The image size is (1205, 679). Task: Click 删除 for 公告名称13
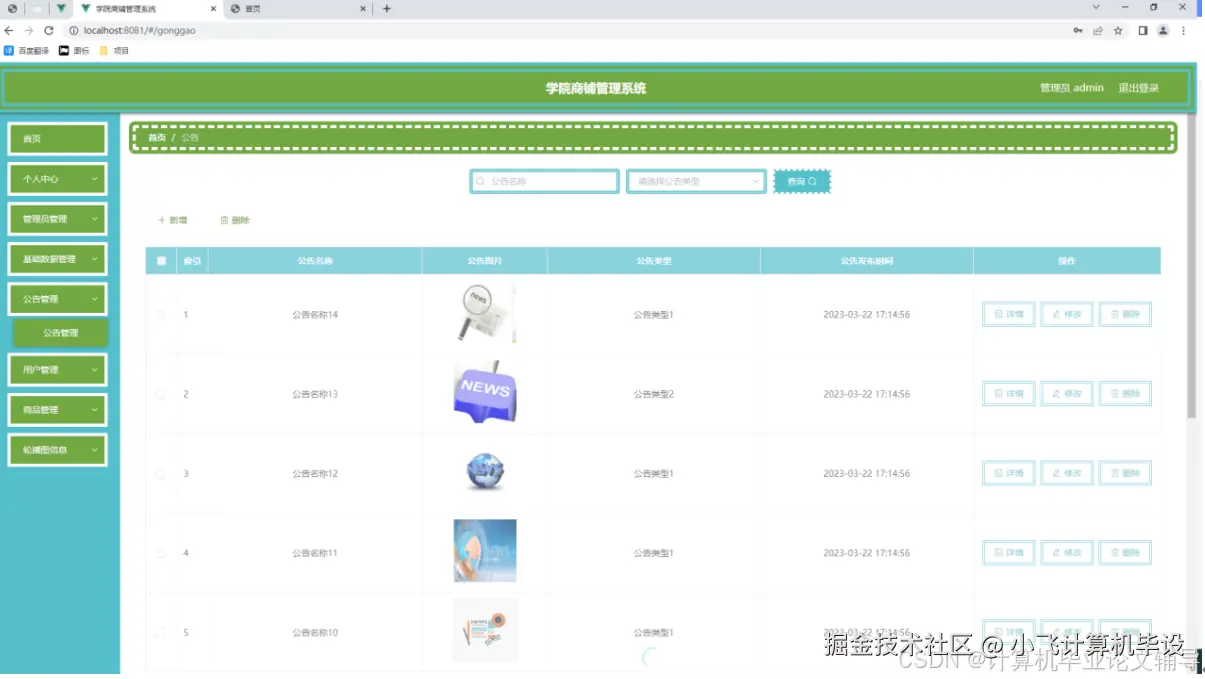[x=1125, y=394]
